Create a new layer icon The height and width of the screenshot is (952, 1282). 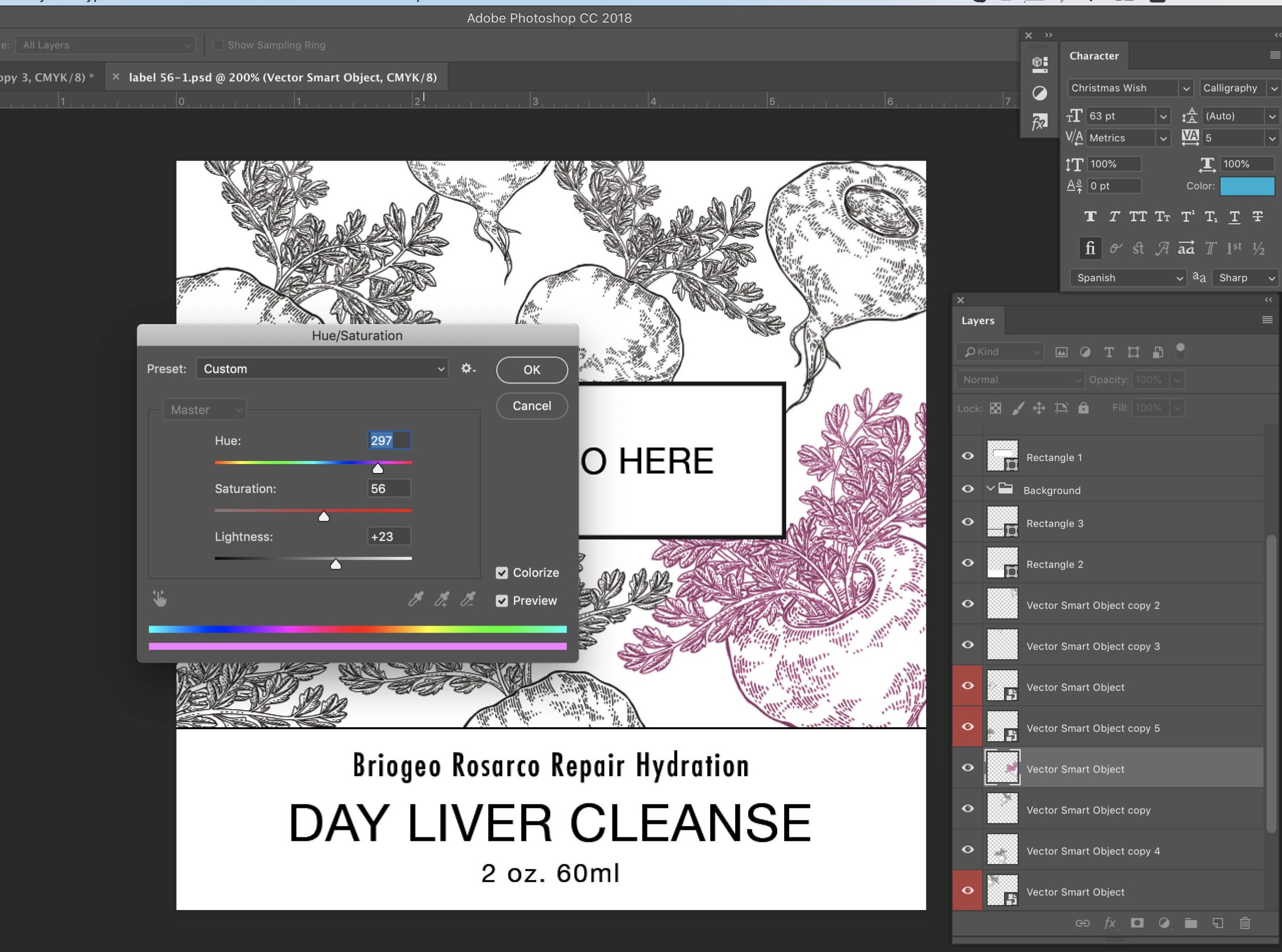tap(1217, 922)
